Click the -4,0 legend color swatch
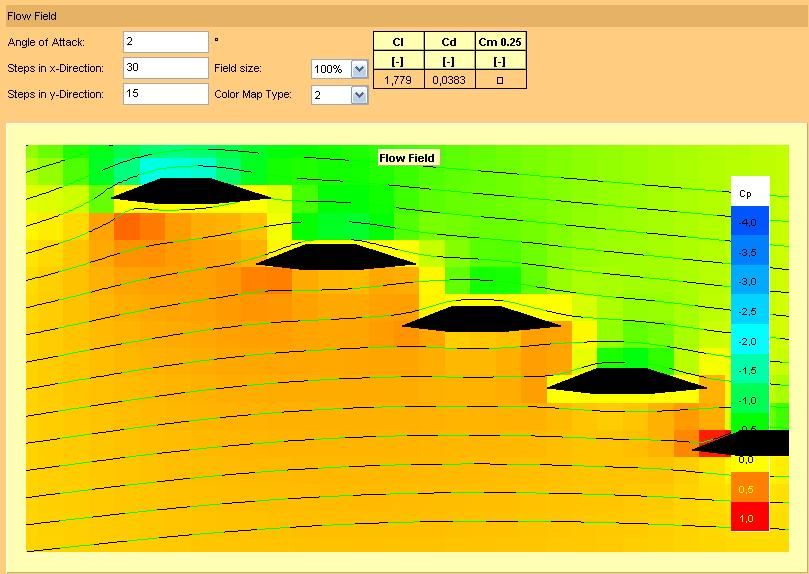The width and height of the screenshot is (809, 574). (750, 222)
